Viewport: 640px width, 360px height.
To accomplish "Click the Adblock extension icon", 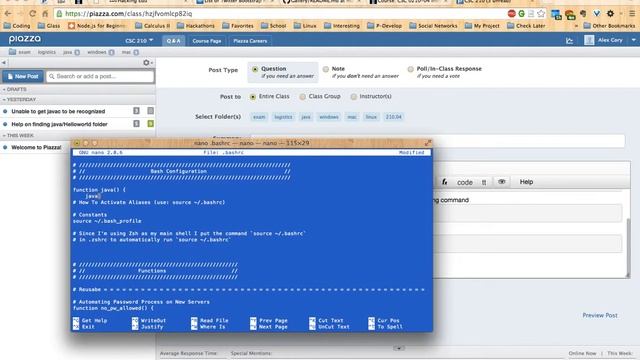I will (511, 13).
